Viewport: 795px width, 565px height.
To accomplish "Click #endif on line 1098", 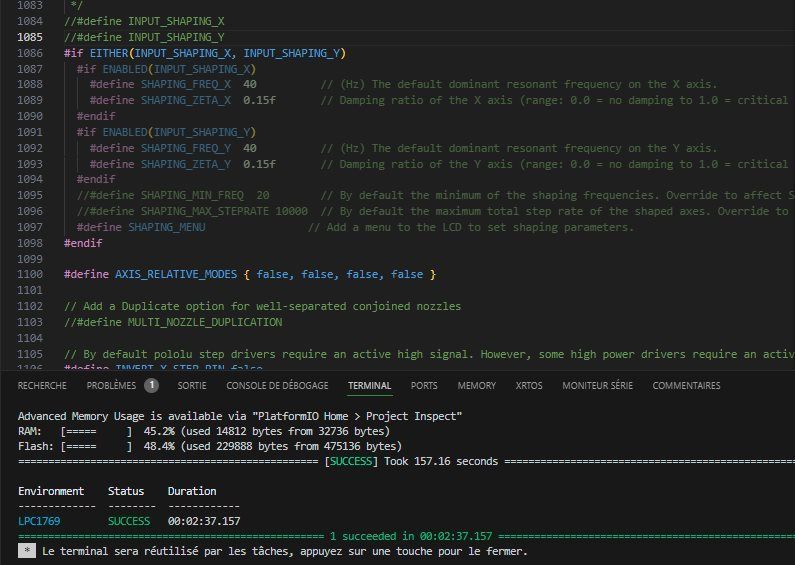I will point(83,243).
